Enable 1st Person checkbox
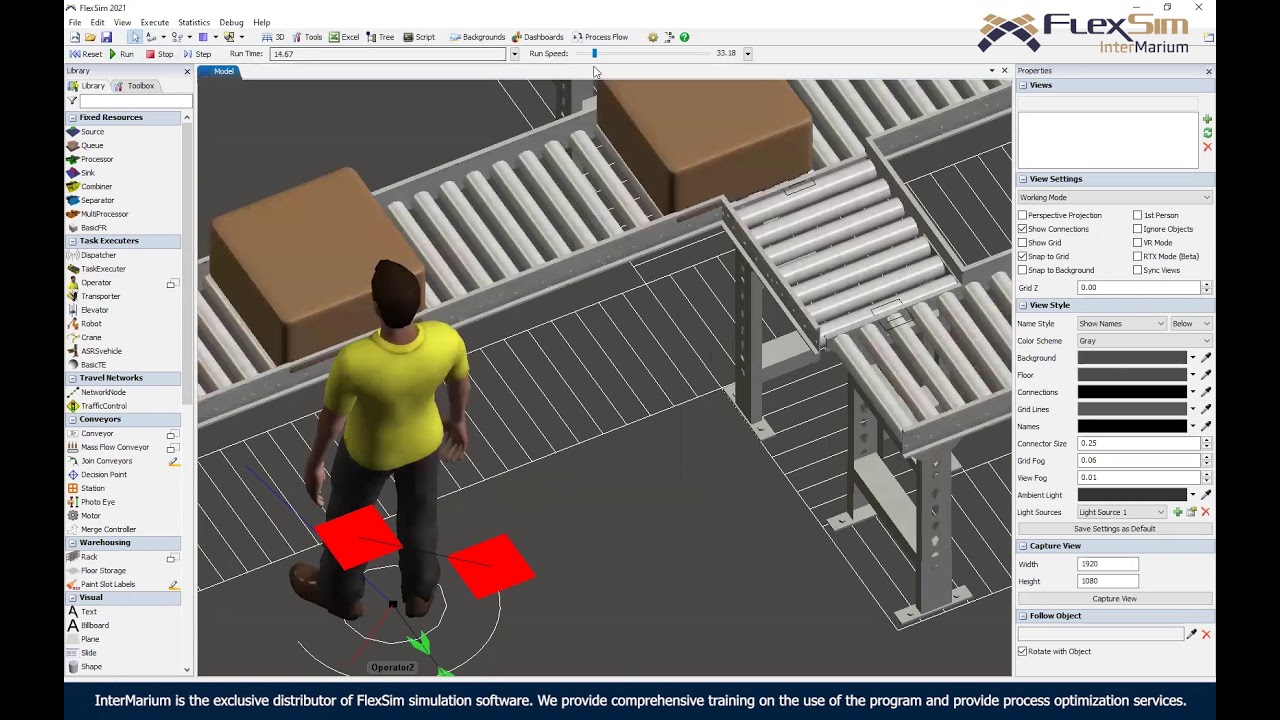 1138,215
